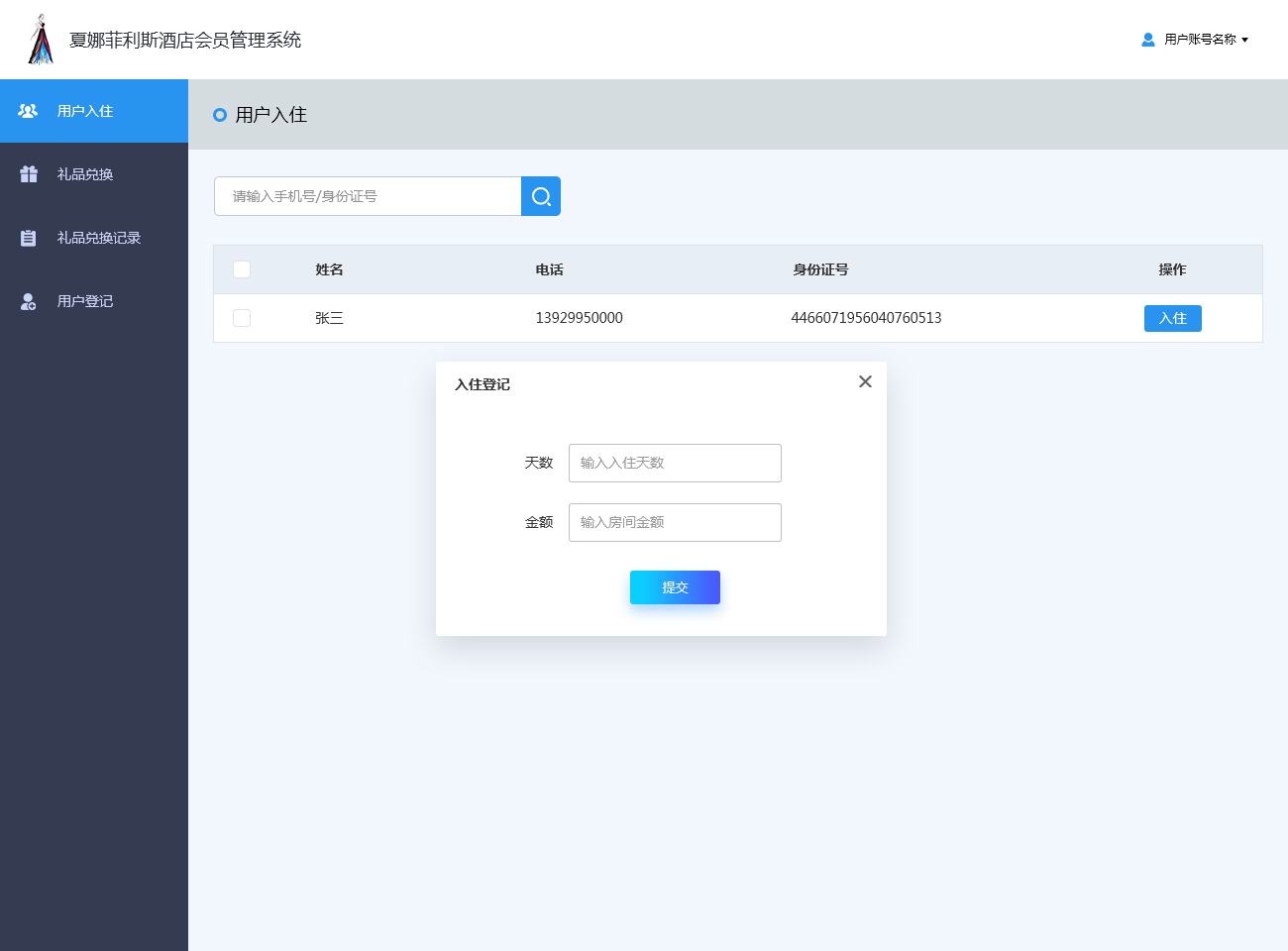Expand the 用户账号名称 dropdown arrow
This screenshot has width=1288, height=951.
1245,41
